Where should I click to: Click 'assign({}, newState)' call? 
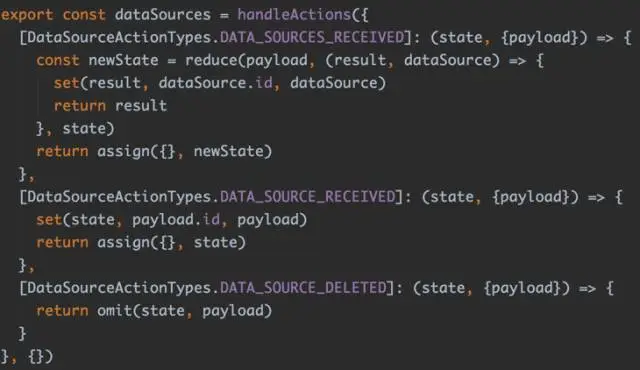click(x=184, y=152)
